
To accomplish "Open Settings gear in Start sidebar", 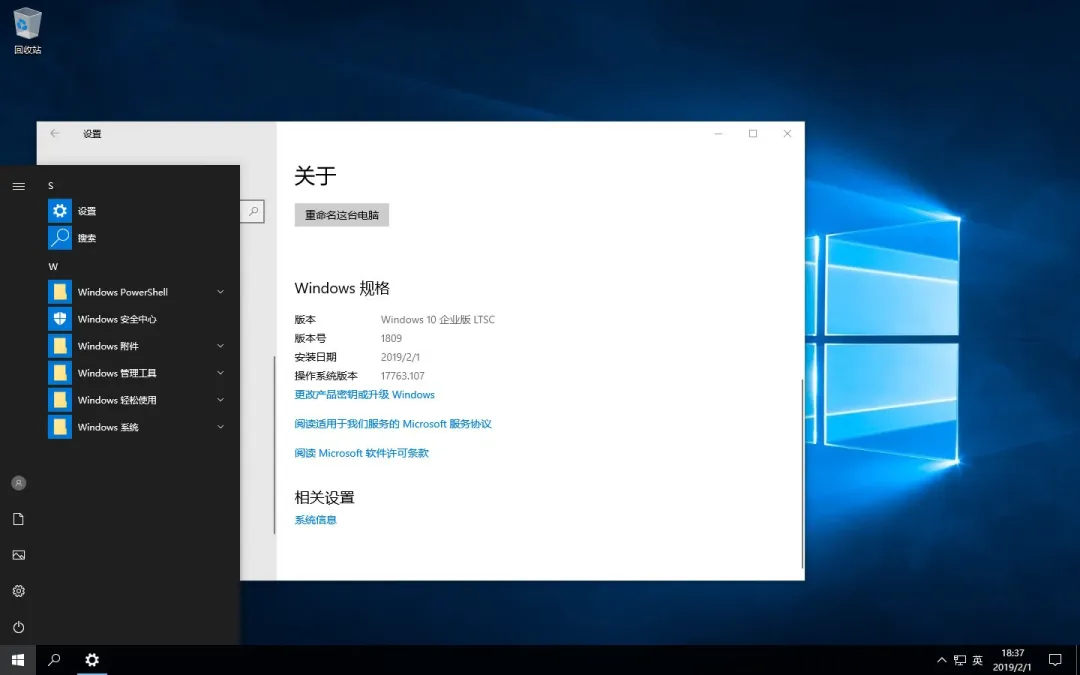I will [x=19, y=590].
